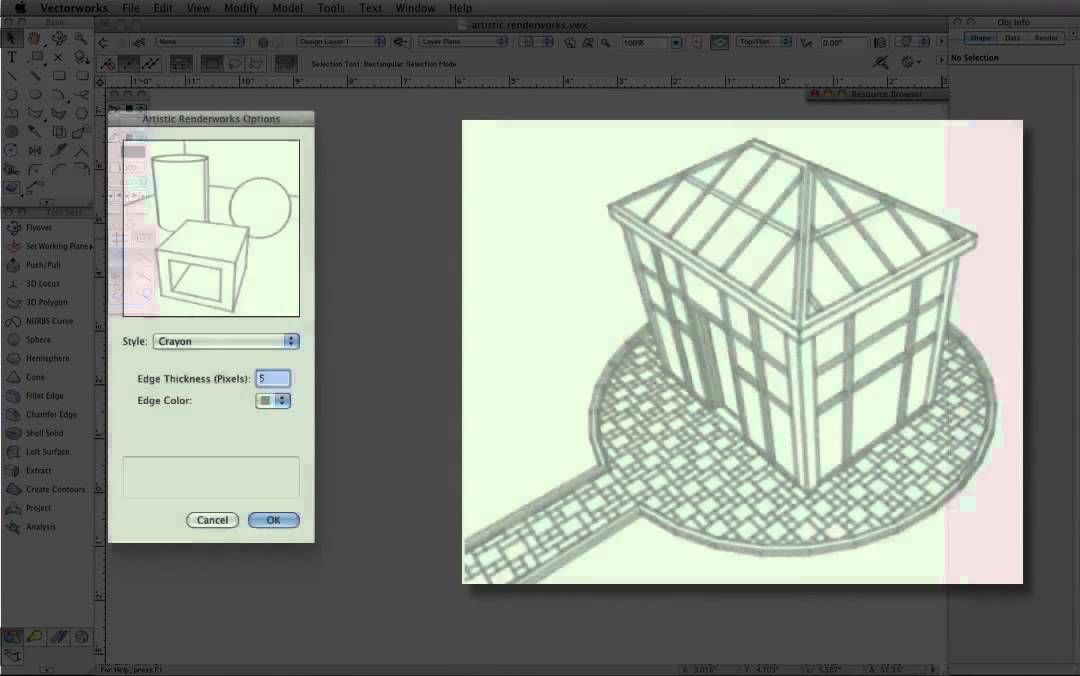1080x676 pixels.
Task: Open the Edge Color swatch picker
Action: click(x=273, y=400)
